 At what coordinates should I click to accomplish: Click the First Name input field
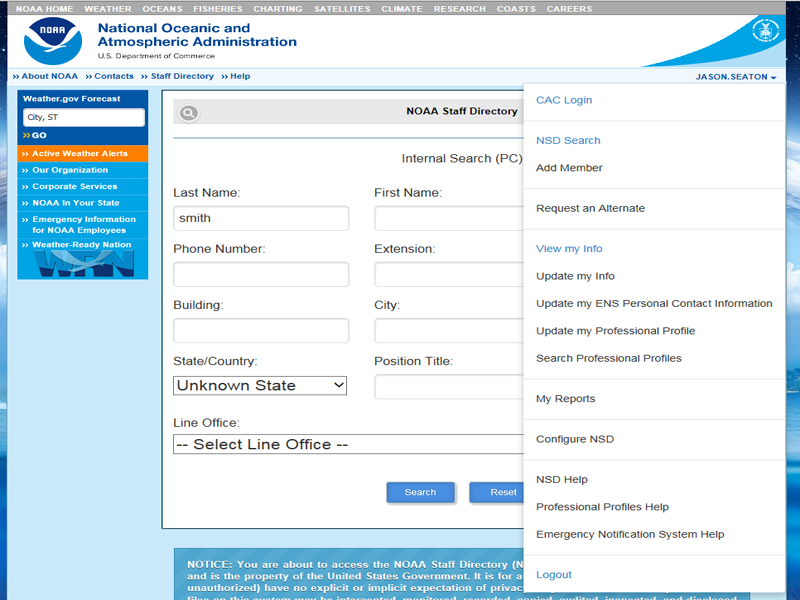point(449,218)
